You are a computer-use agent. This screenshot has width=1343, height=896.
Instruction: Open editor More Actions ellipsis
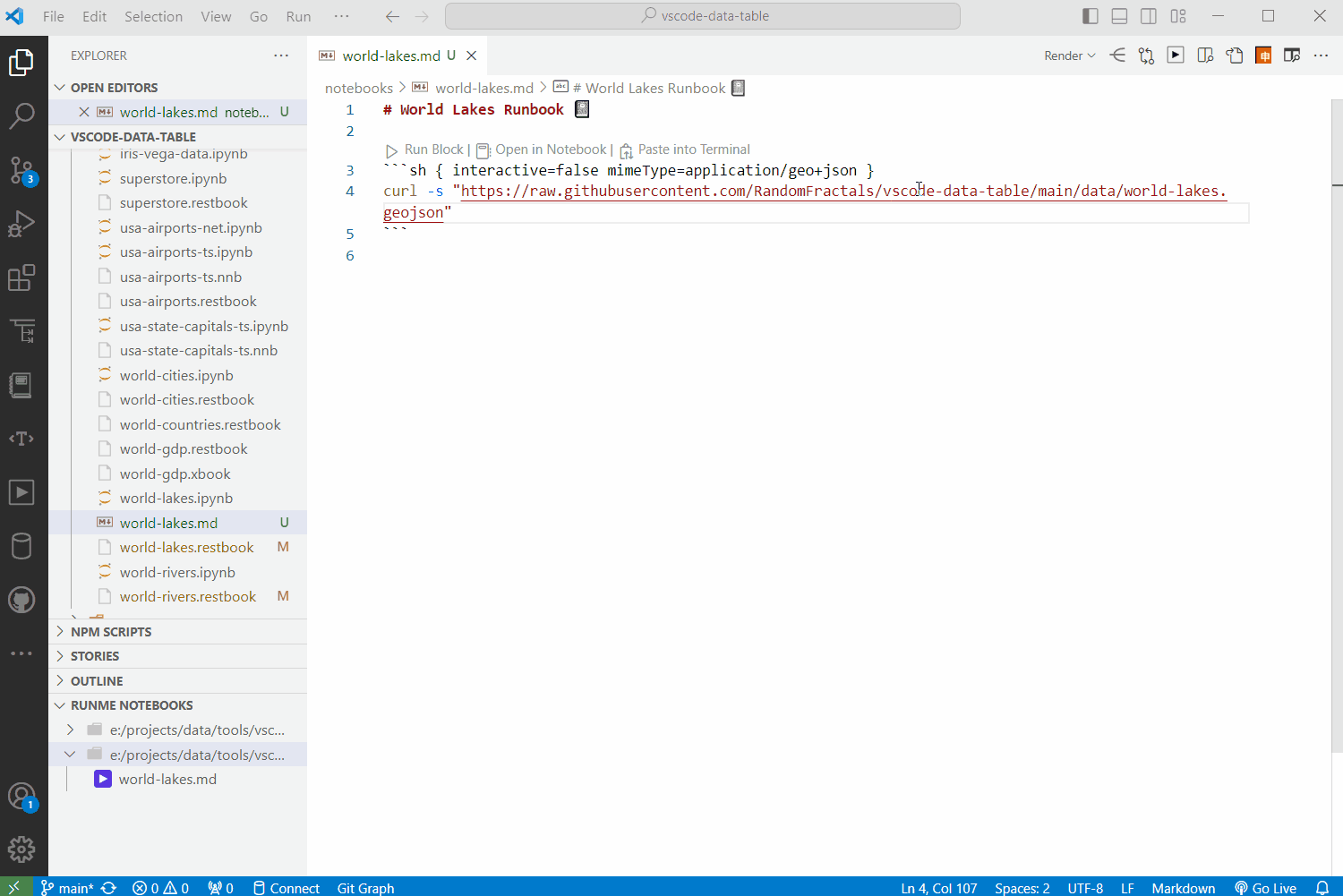1321,55
